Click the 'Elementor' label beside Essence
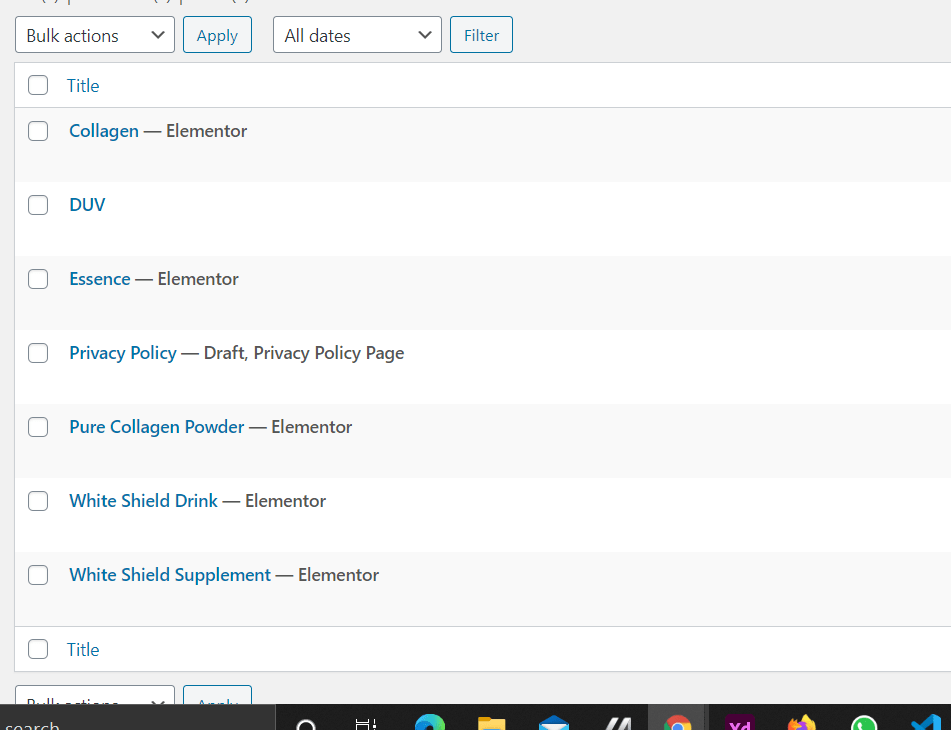 198,279
